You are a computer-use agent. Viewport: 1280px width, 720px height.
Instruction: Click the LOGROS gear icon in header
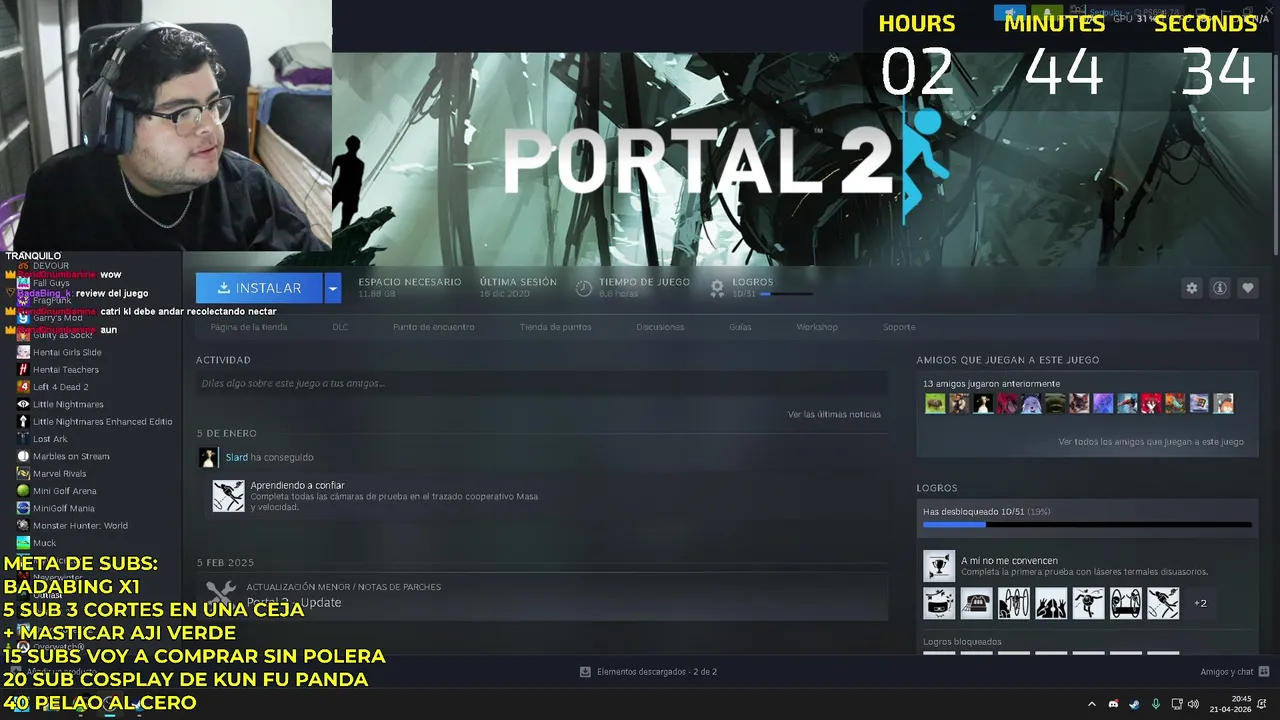pyautogui.click(x=717, y=288)
